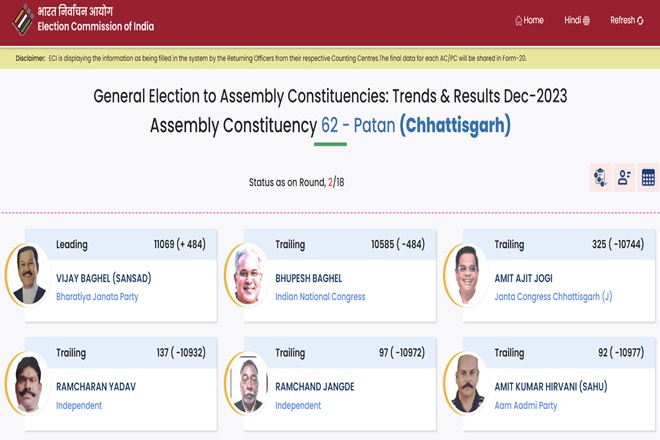Click Amit Kumar Hirvani's candidate photo
Screen dimensions: 660x440
point(466,383)
